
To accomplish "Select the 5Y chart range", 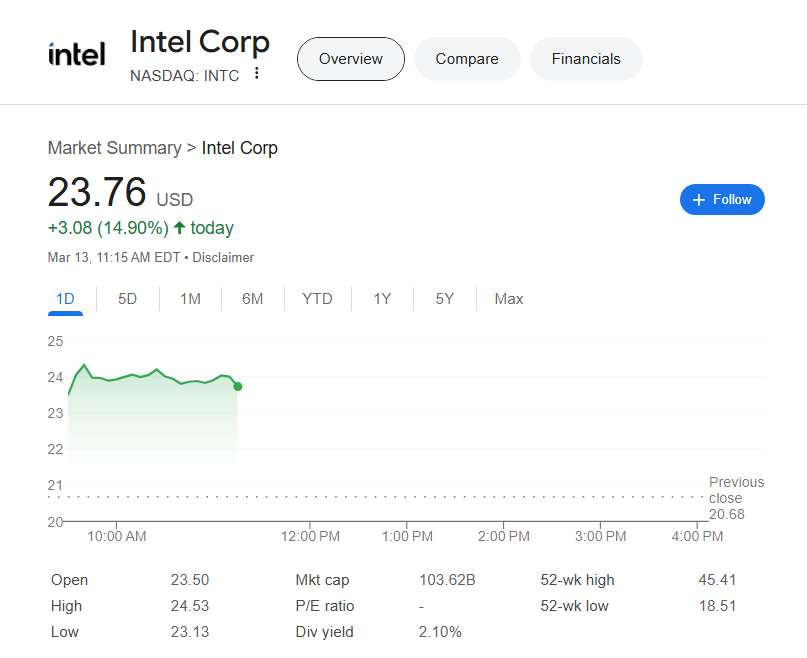I will tap(444, 299).
